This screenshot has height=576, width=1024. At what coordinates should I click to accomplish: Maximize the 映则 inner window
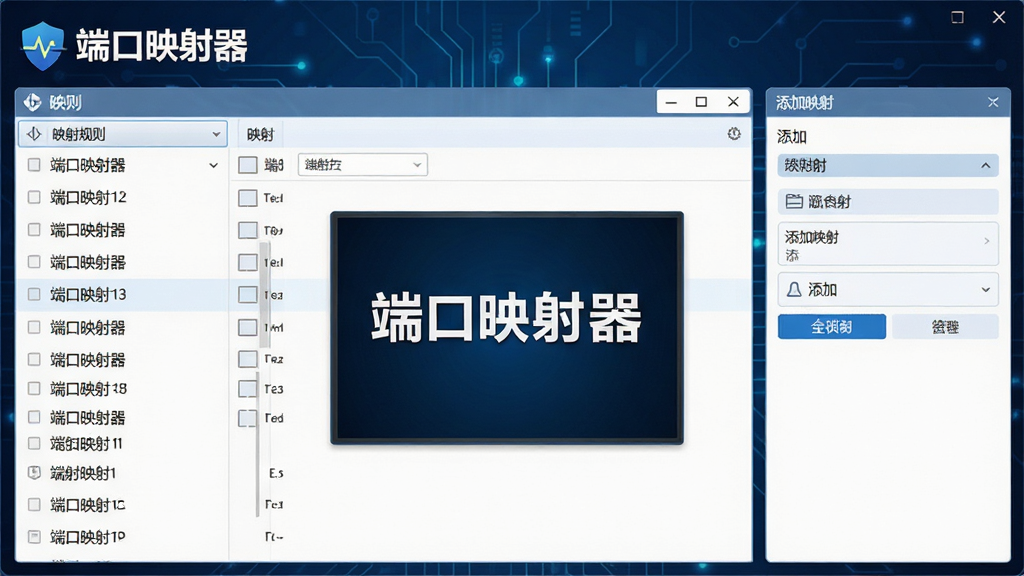(701, 102)
